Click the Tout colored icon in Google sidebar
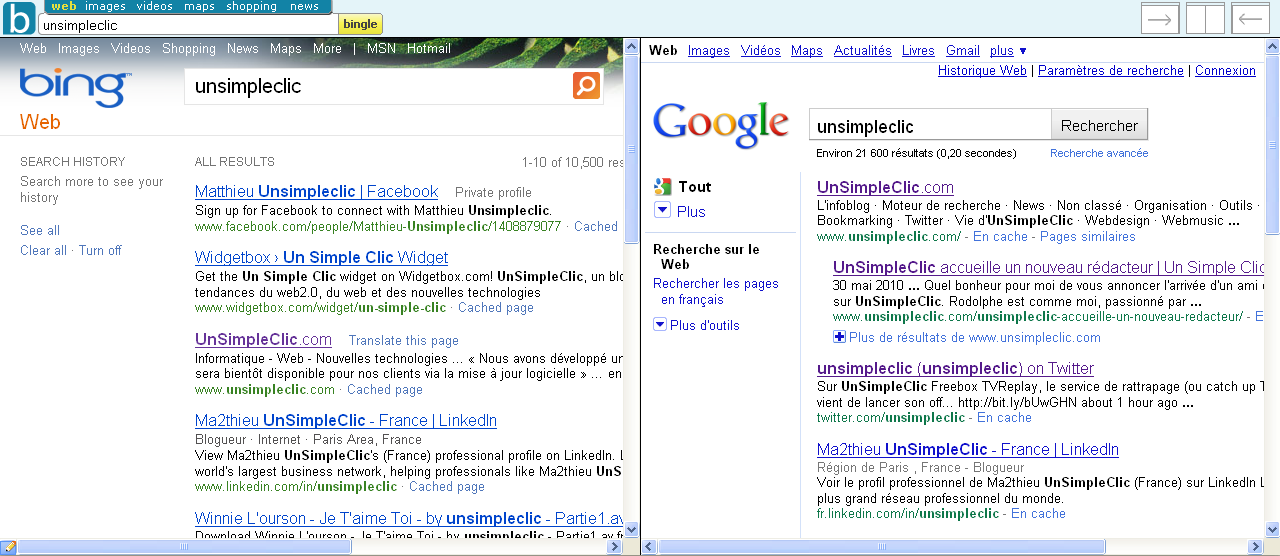Viewport: 1280px width, 556px height. (662, 186)
